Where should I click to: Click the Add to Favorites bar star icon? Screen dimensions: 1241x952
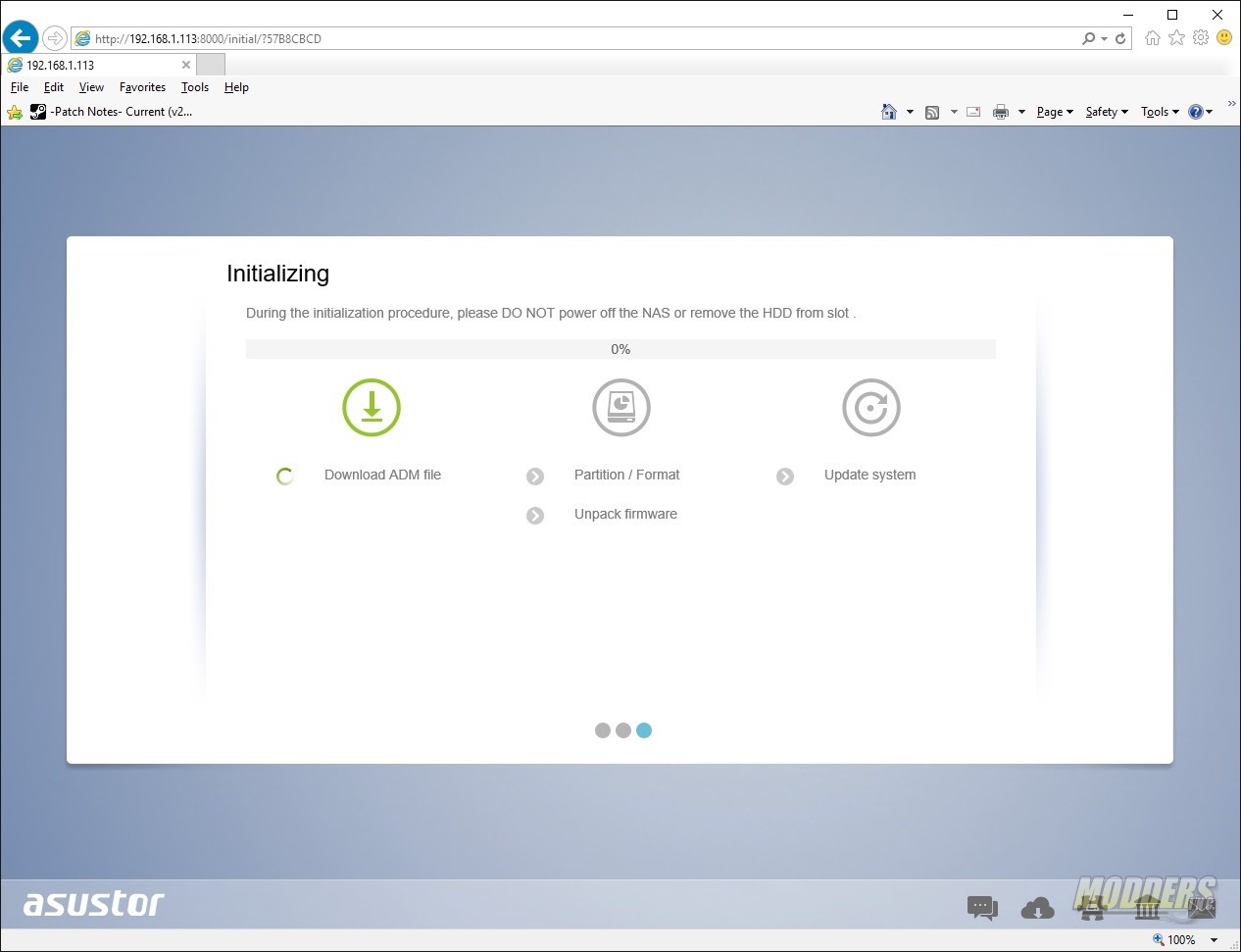(x=15, y=112)
